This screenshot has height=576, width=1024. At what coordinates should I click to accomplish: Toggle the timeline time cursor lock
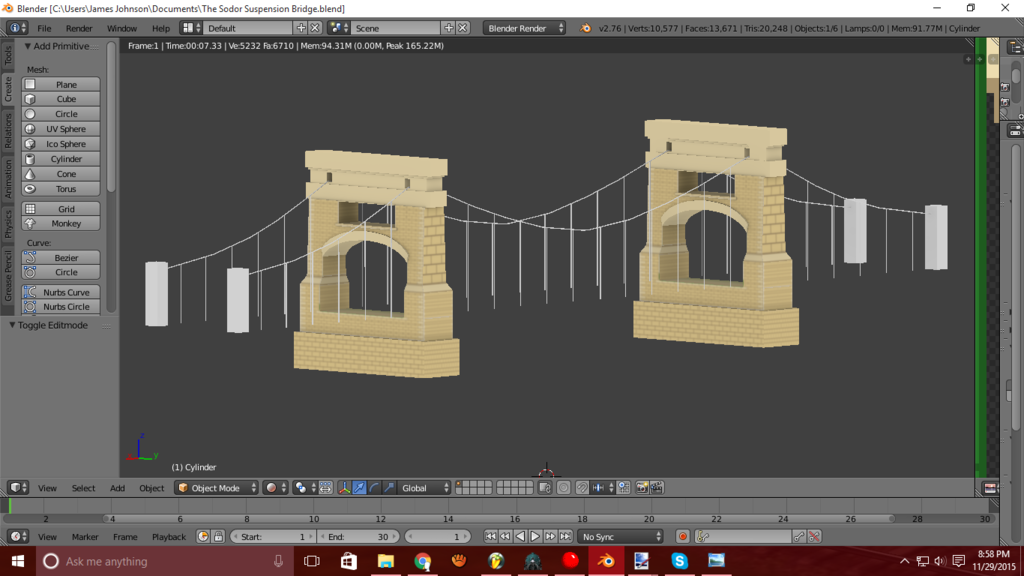pyautogui.click(x=218, y=537)
